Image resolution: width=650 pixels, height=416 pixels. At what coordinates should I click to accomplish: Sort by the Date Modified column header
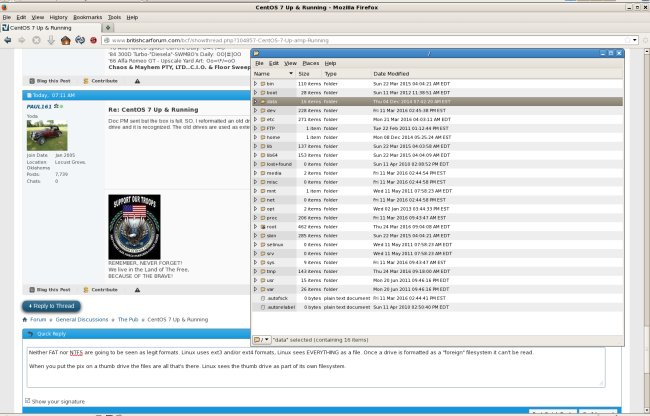(497, 74)
